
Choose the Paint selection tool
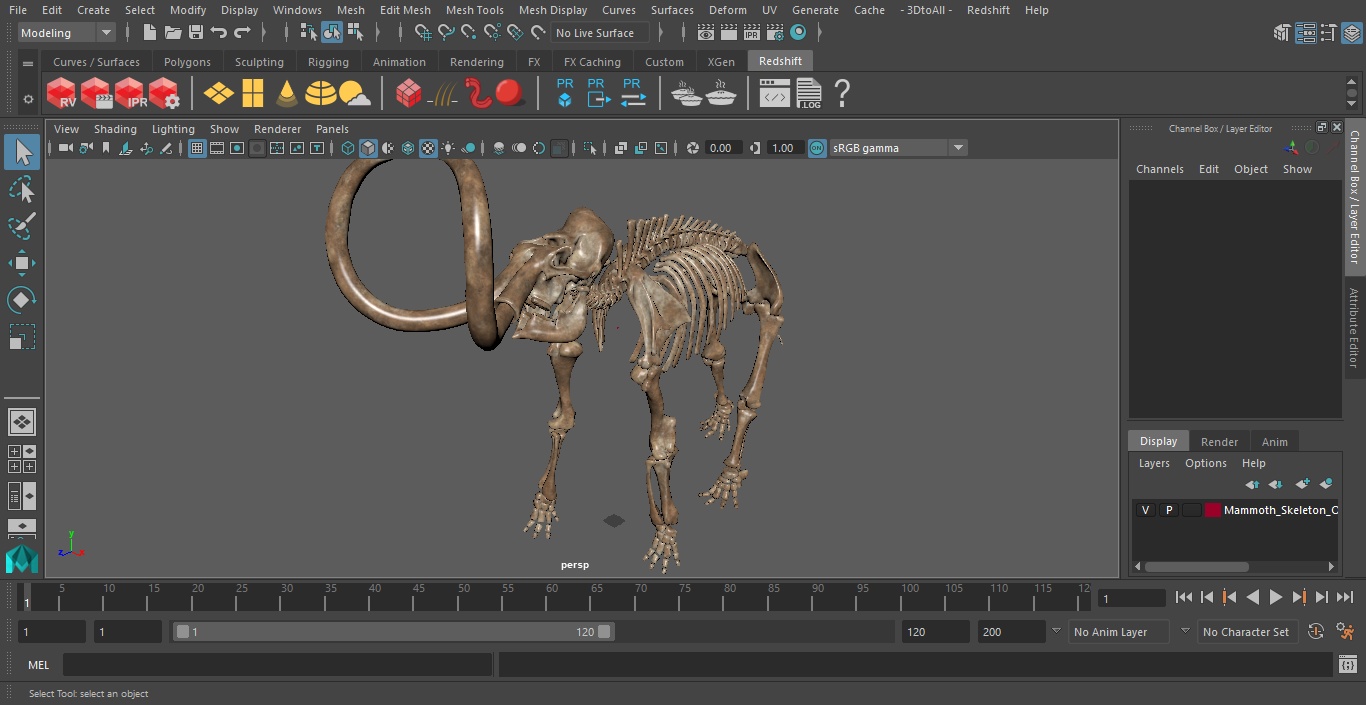(22, 226)
